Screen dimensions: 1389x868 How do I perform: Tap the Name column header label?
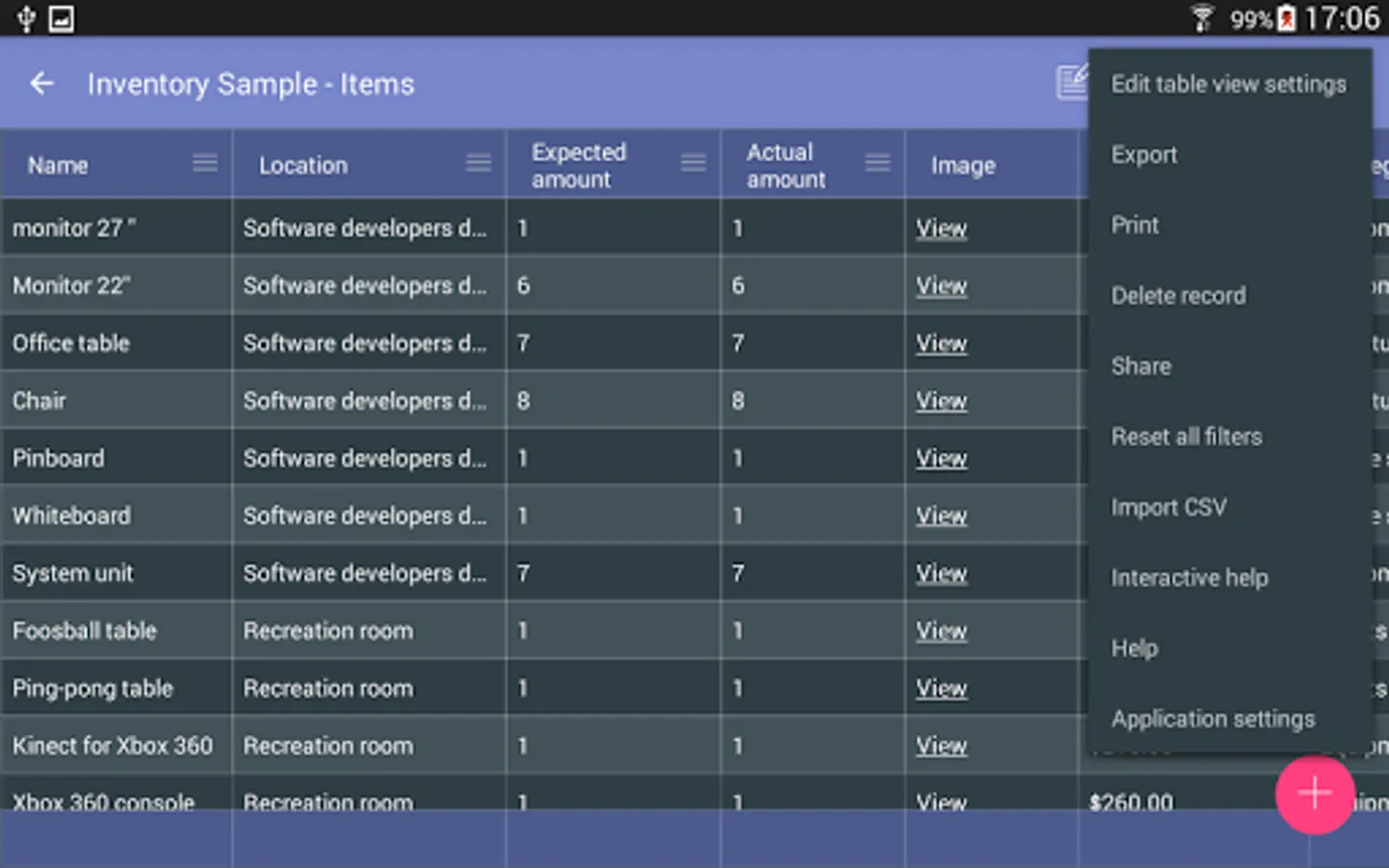tap(58, 165)
